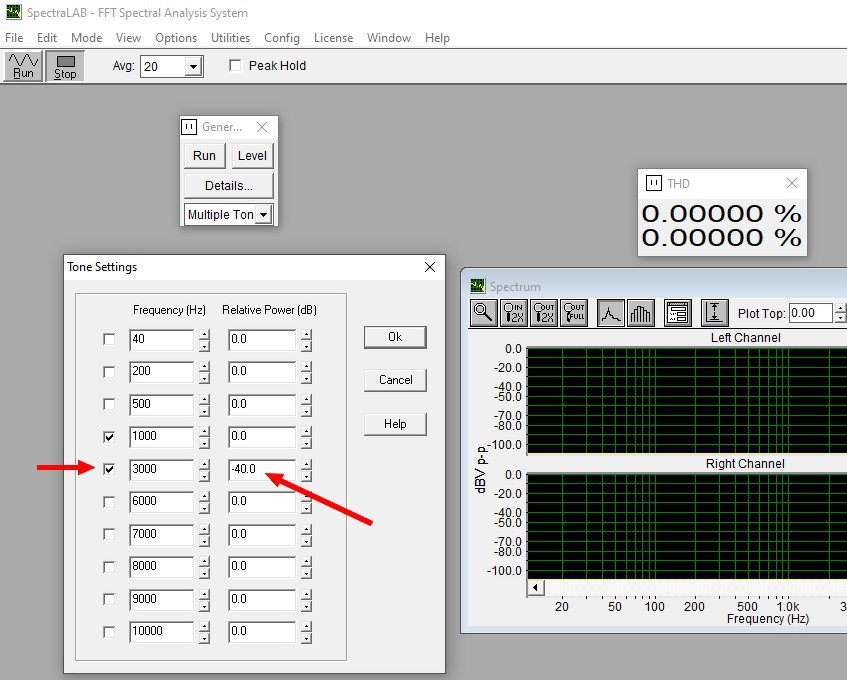Enable the 7000 Hz tone checkbox

(109, 534)
